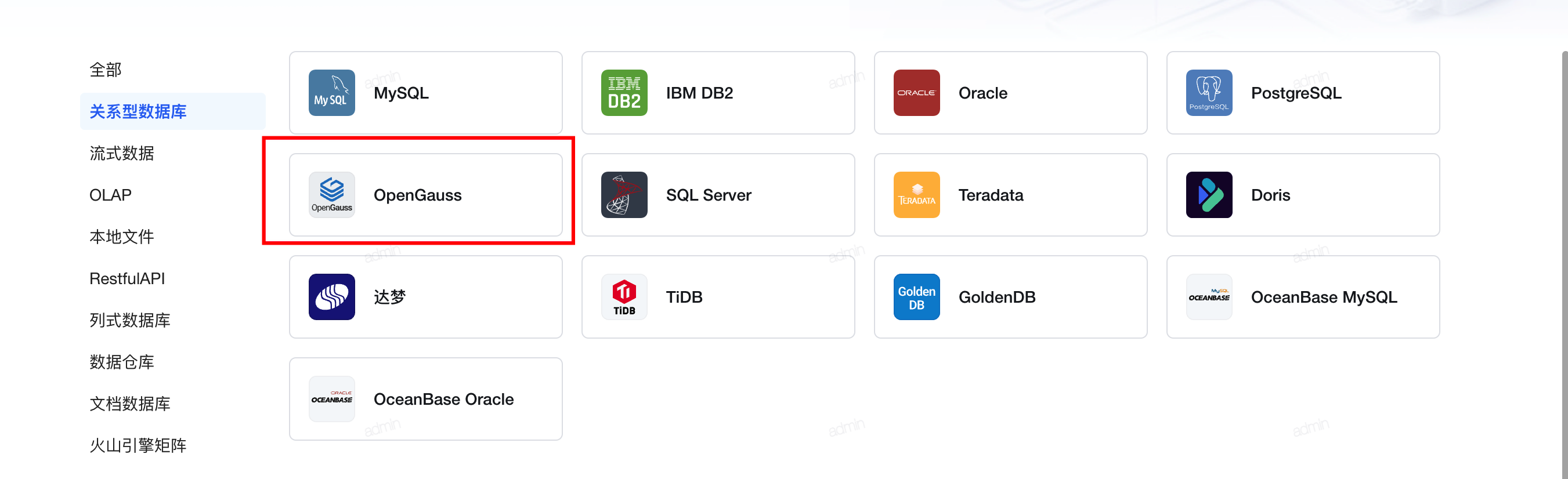Image resolution: width=1568 pixels, height=479 pixels.
Task: Click the MySQL logo icon
Action: pyautogui.click(x=332, y=93)
